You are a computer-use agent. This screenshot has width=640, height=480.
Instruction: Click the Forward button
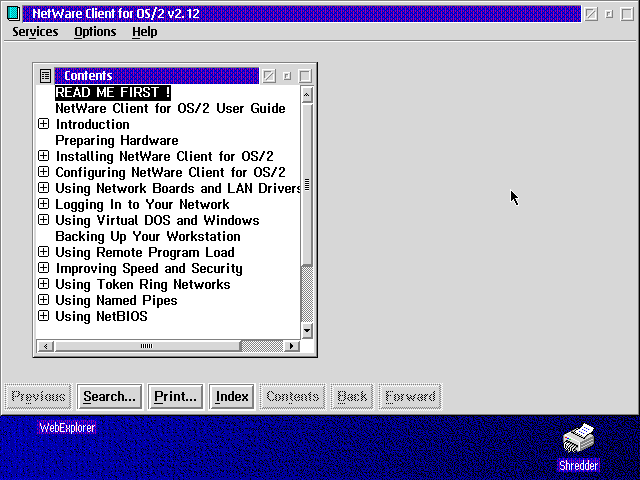click(410, 396)
